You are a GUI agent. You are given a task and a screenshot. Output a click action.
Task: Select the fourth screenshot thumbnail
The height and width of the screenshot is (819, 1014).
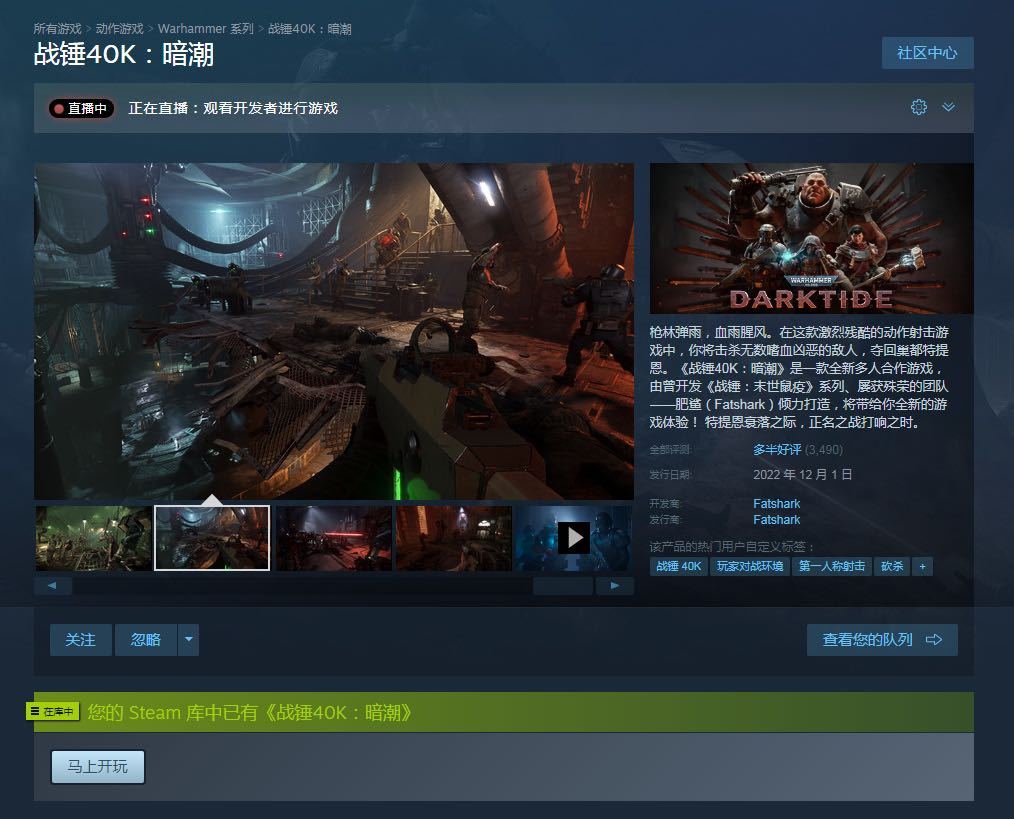click(453, 537)
